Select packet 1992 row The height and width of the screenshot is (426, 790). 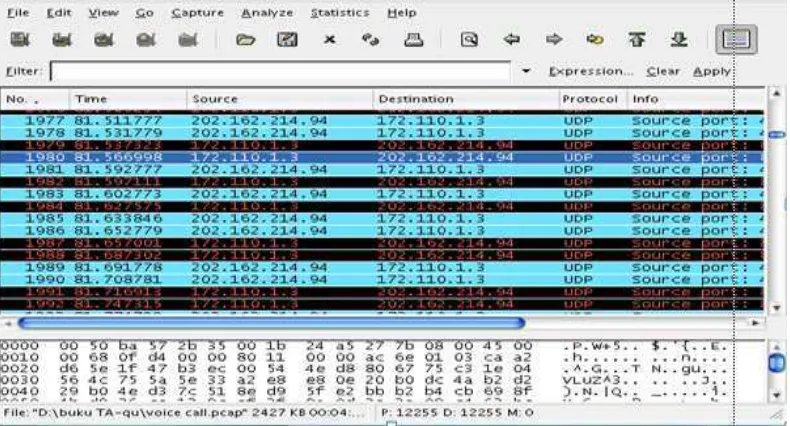tap(382, 304)
